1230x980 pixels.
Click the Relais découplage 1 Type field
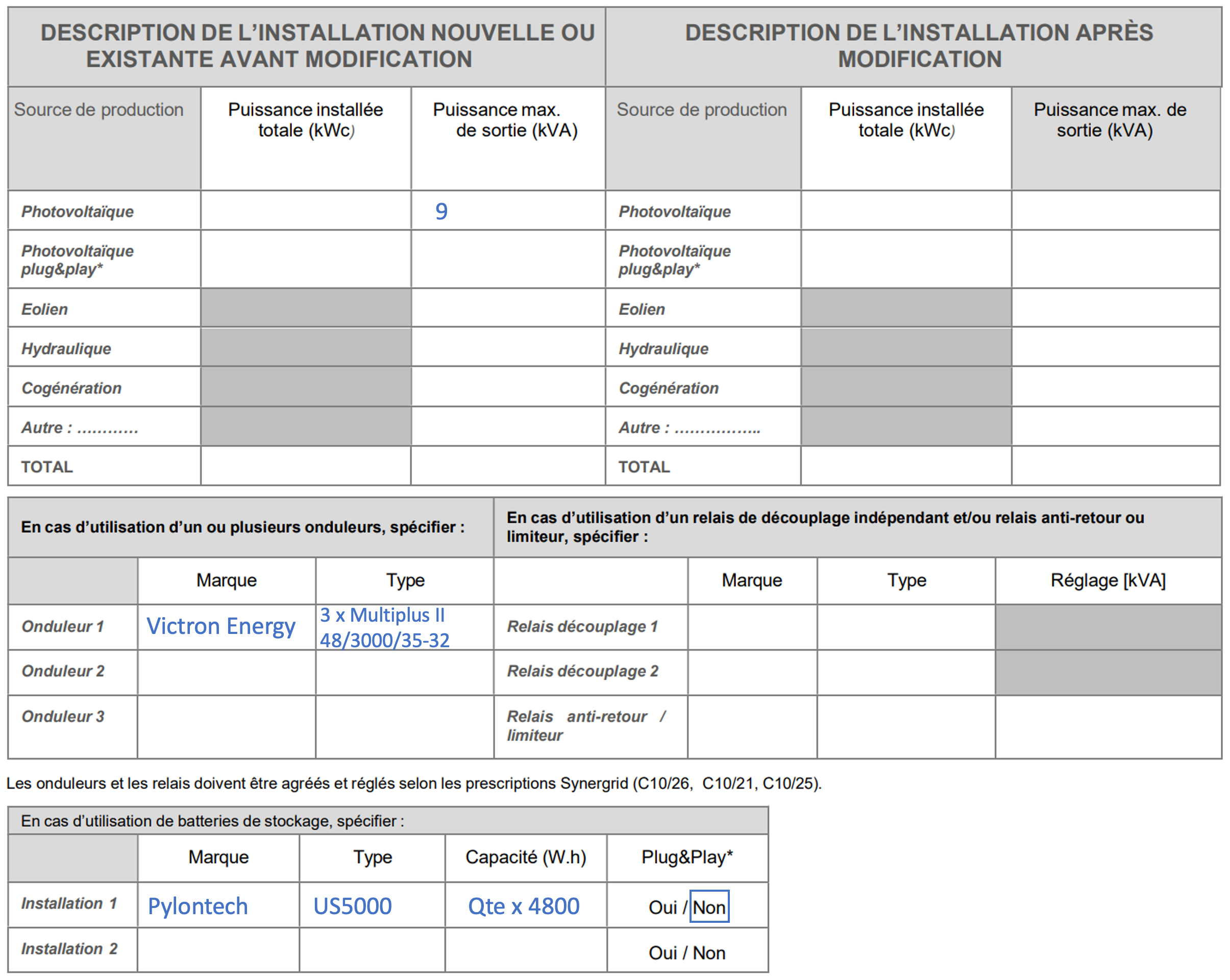[x=906, y=627]
